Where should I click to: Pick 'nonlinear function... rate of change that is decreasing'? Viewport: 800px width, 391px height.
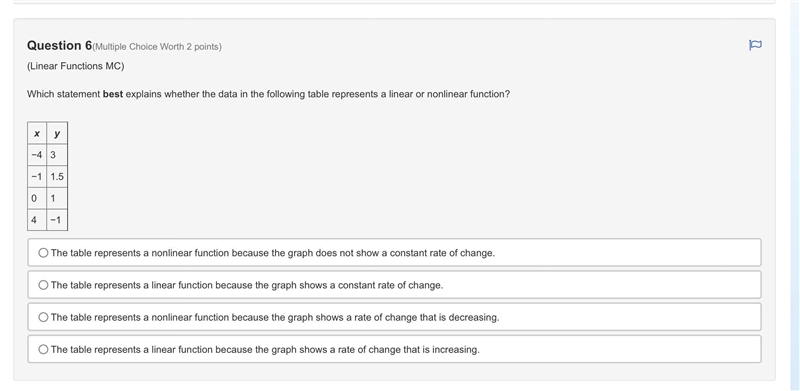point(394,317)
